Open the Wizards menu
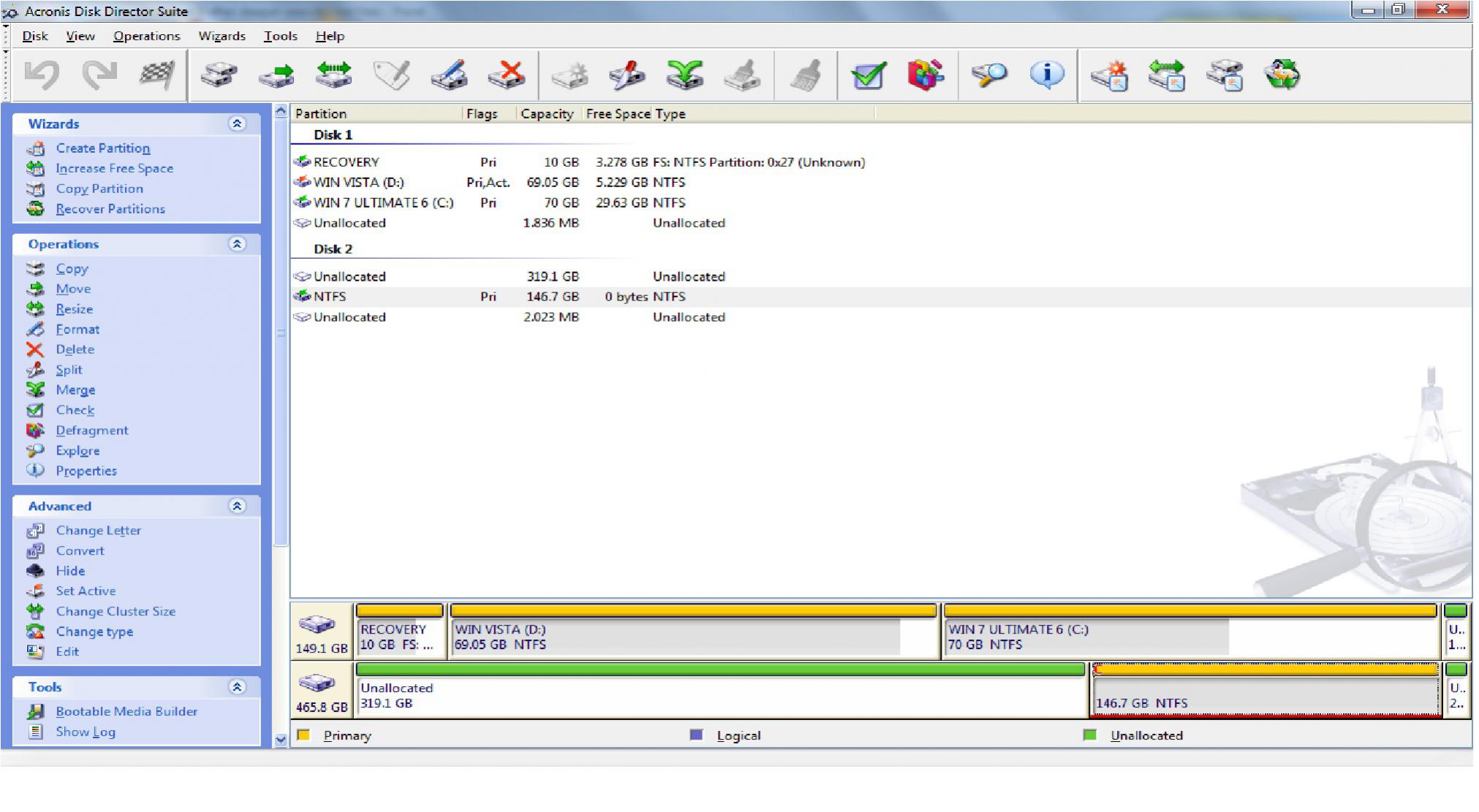 222,36
